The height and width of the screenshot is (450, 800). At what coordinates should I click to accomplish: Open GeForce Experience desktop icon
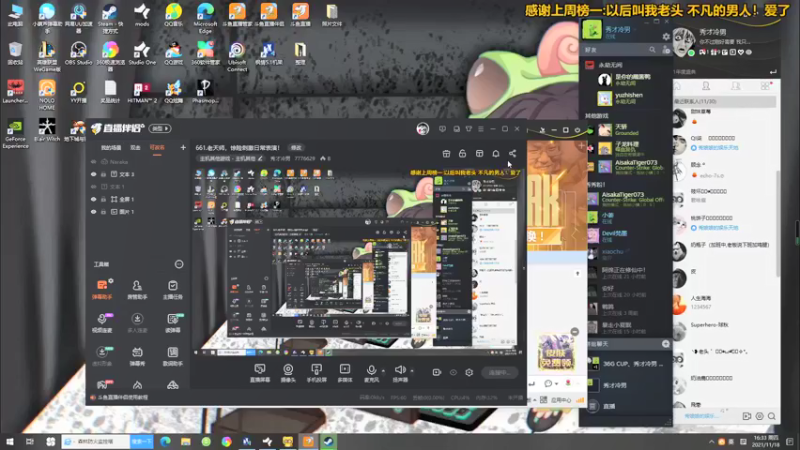pyautogui.click(x=15, y=134)
